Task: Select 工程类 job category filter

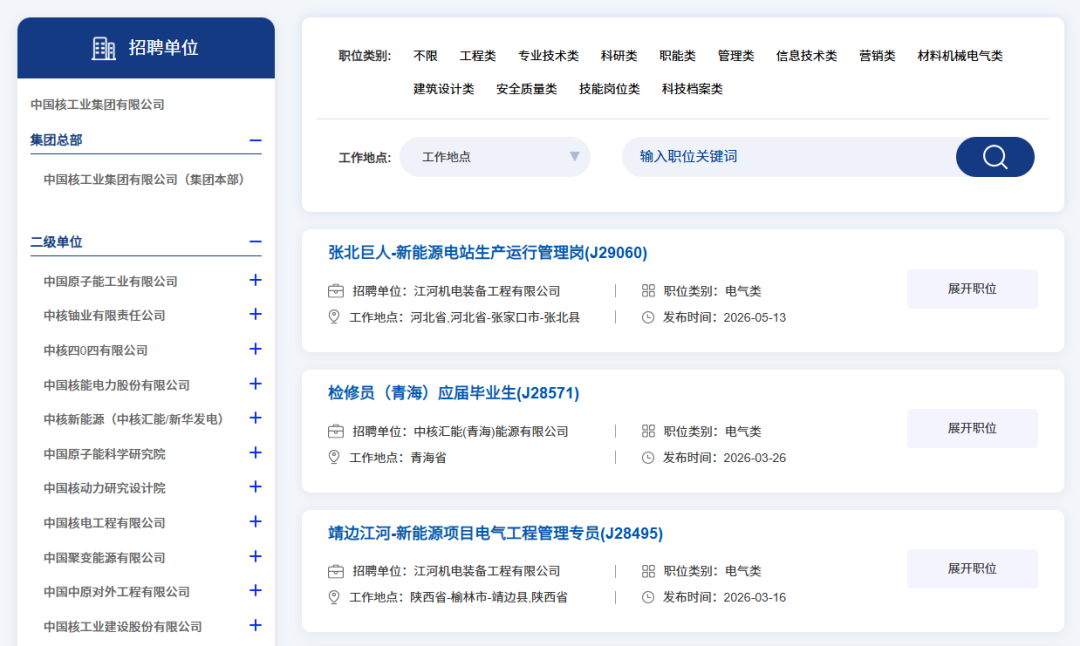Action: (x=477, y=56)
